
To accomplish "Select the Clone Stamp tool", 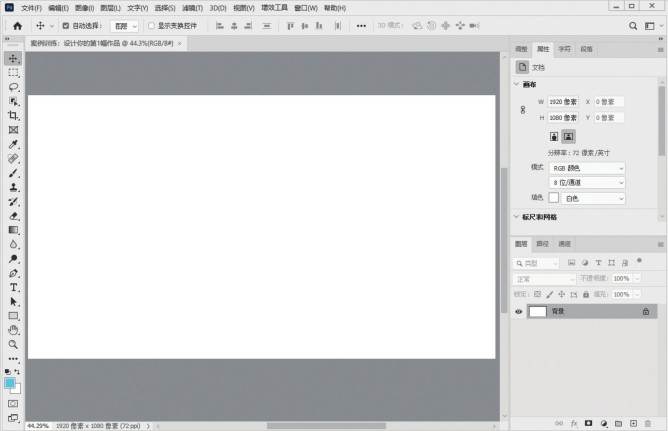I will pyautogui.click(x=13, y=187).
